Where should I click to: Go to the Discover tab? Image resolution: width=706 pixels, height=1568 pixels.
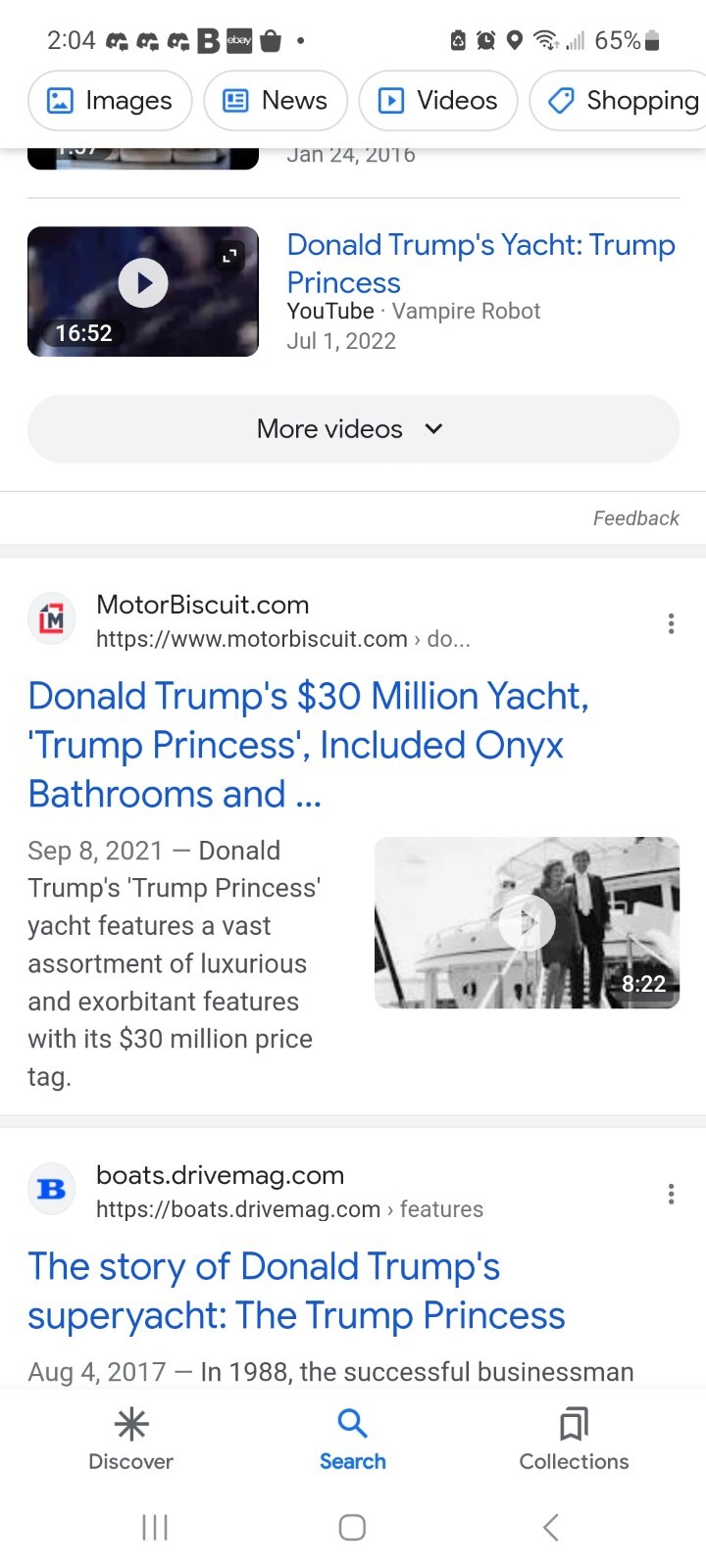pos(130,1439)
